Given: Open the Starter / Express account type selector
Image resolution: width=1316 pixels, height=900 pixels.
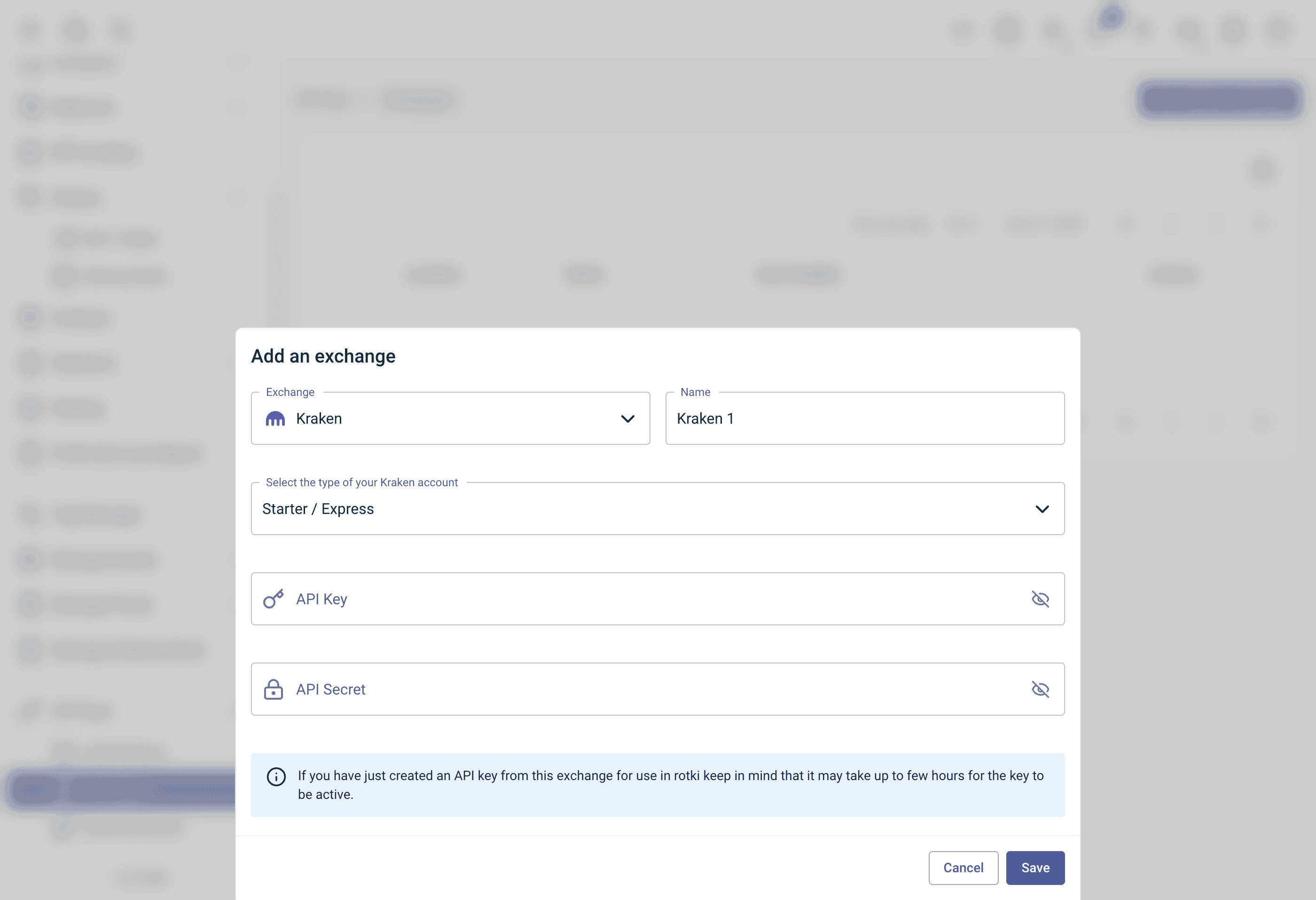Looking at the screenshot, I should [658, 509].
